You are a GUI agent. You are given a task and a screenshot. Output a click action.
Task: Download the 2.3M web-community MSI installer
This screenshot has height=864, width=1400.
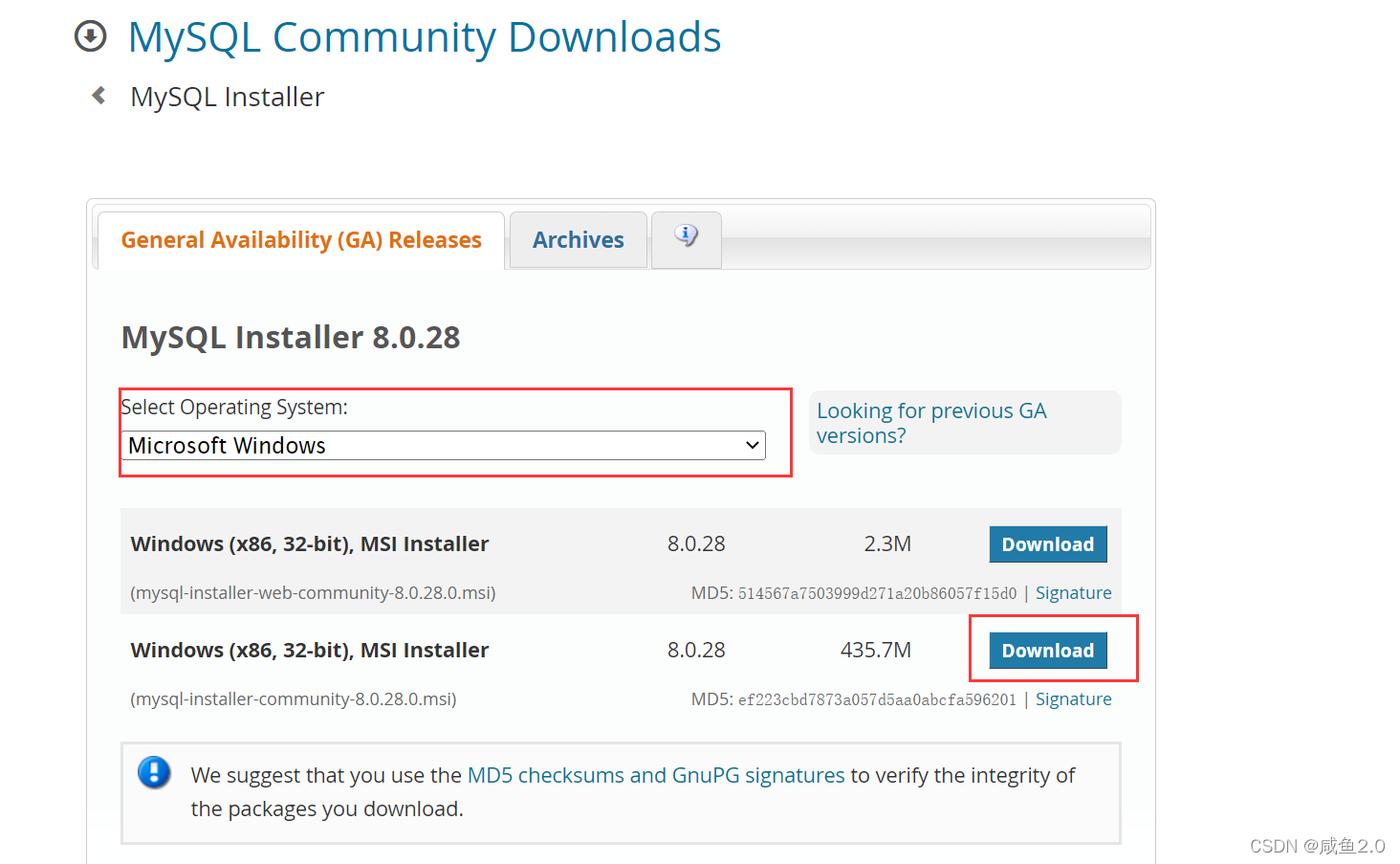(1048, 544)
